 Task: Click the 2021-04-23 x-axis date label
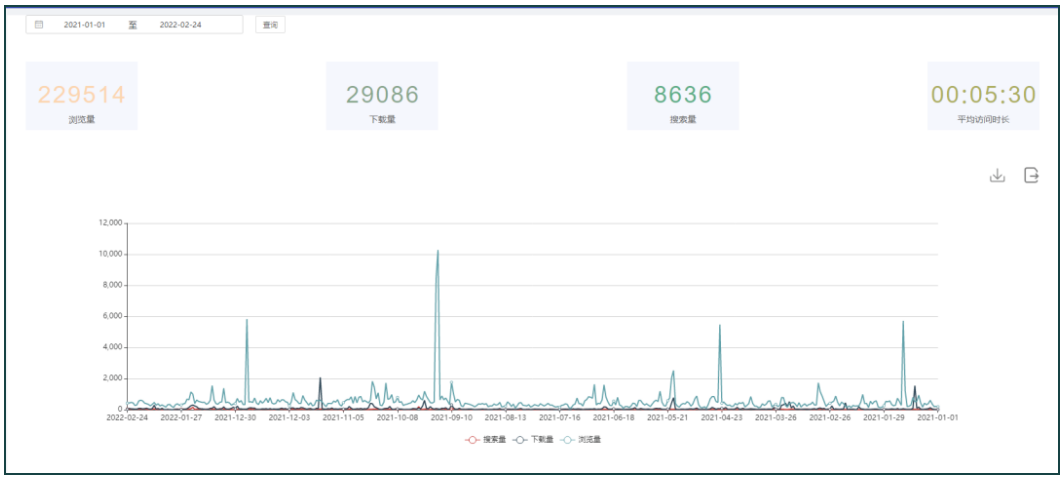(x=722, y=419)
